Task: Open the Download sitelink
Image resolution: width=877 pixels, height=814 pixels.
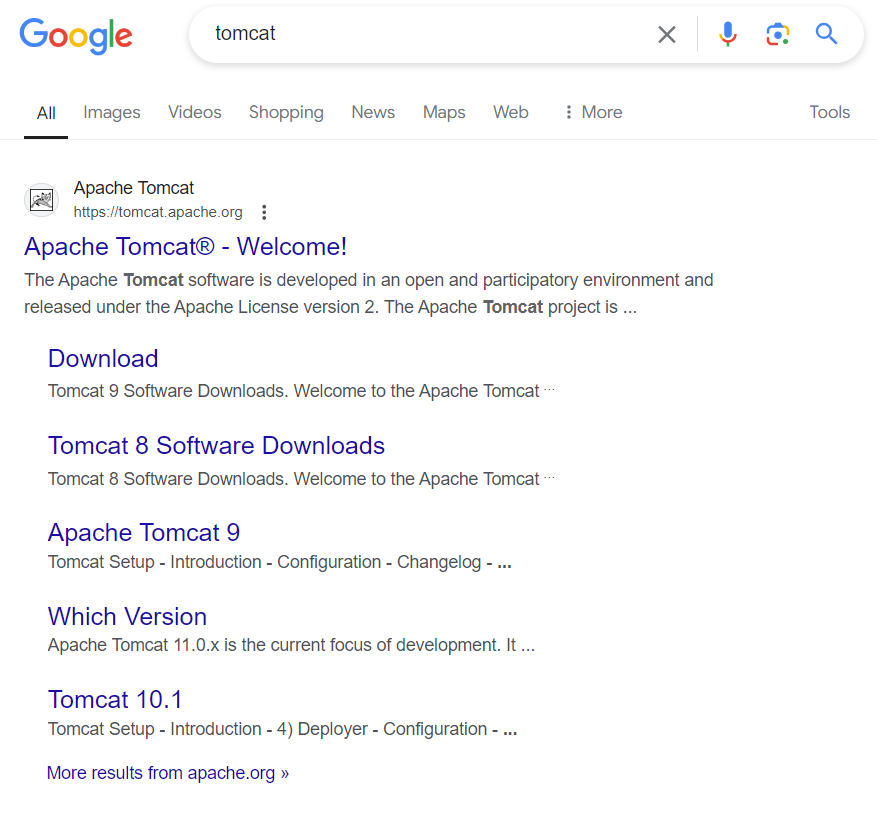Action: pos(103,359)
